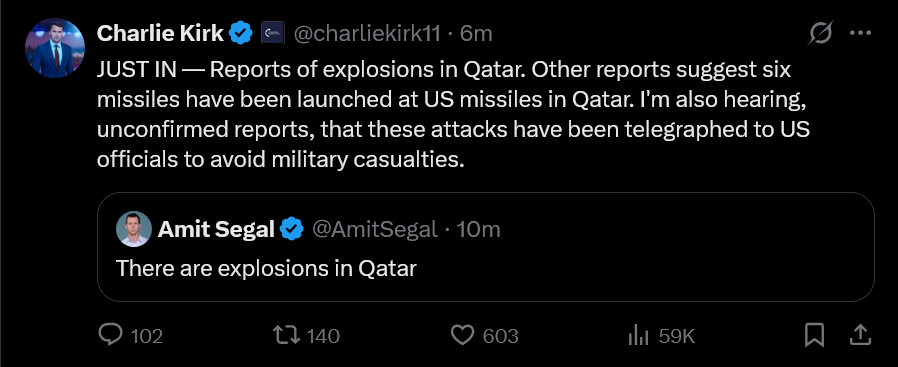Viewport: 898px width, 367px height.
Task: Click Amit Segal's verified checkmark badge
Action: pos(292,229)
